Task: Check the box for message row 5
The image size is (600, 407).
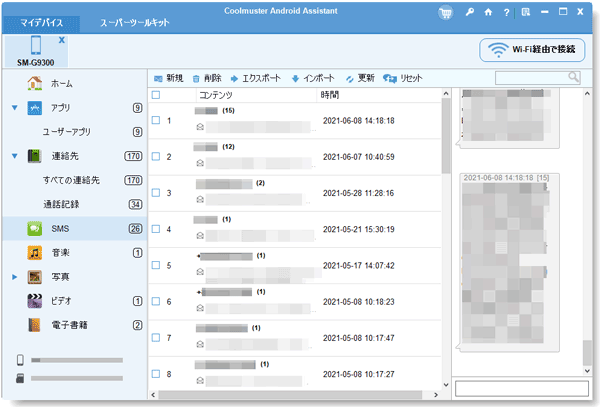Action: tap(156, 265)
